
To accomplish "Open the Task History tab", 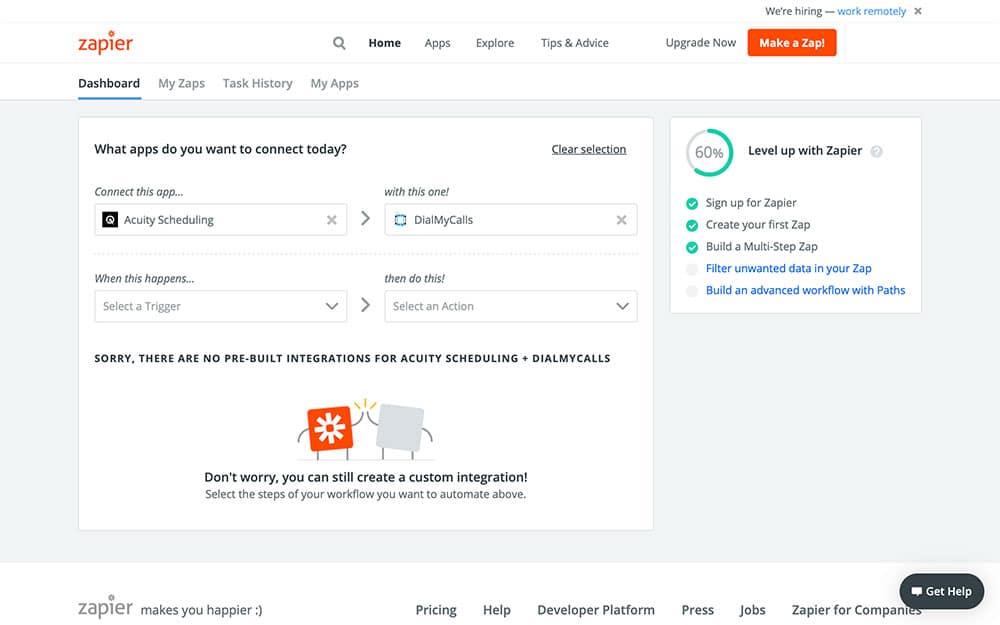I will (257, 83).
